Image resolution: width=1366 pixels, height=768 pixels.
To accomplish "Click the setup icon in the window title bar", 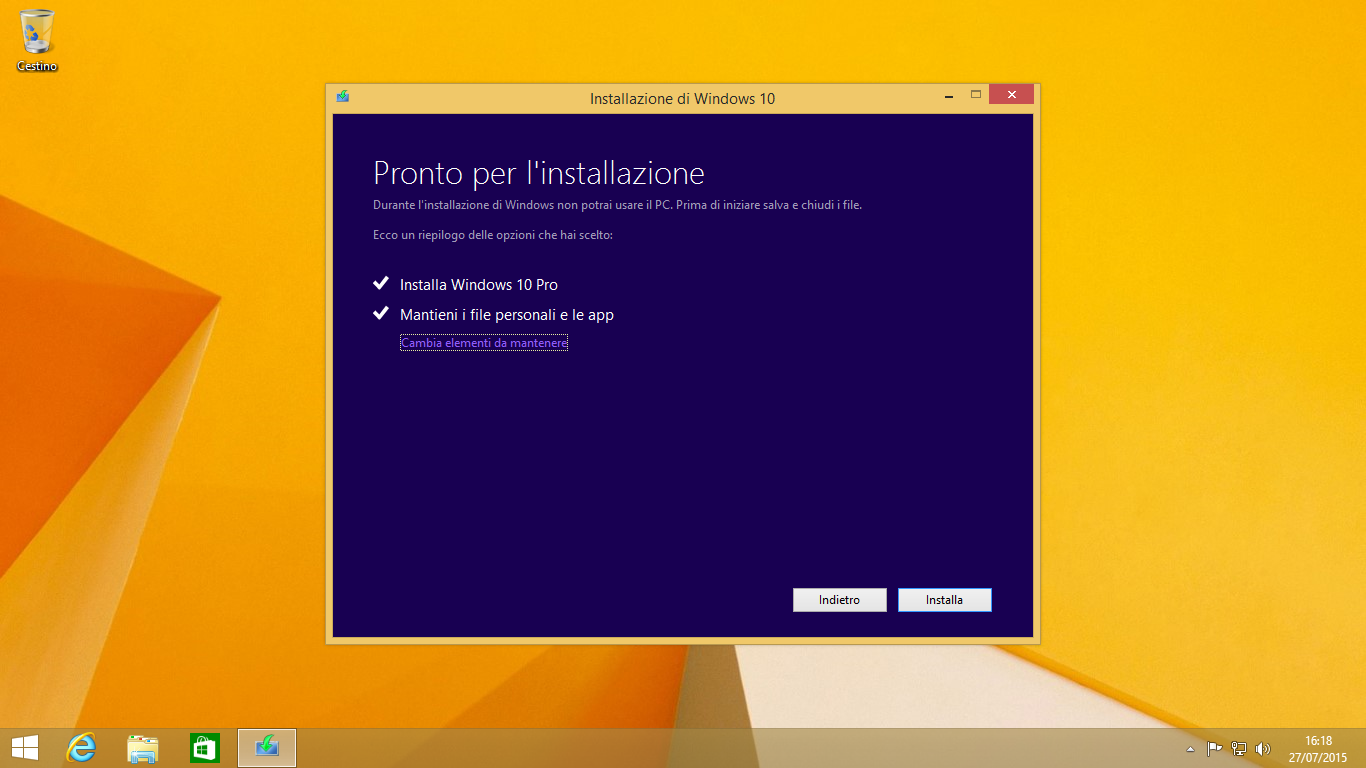I will coord(341,94).
